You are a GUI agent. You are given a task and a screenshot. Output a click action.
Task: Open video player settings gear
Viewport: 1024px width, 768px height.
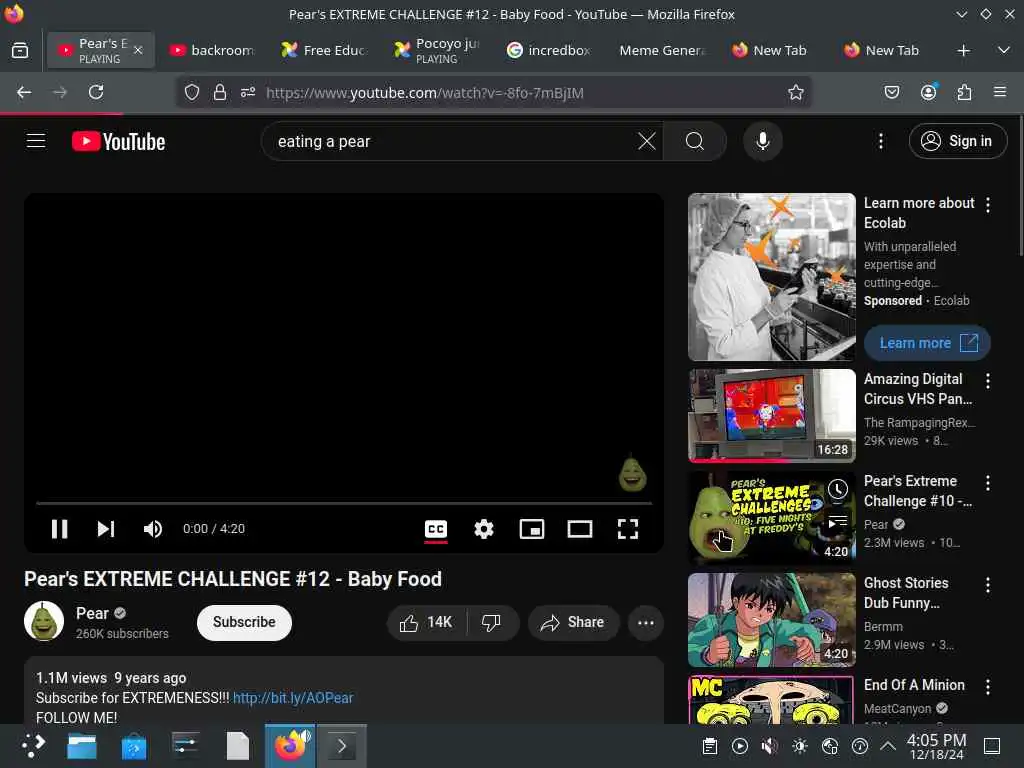tap(483, 529)
